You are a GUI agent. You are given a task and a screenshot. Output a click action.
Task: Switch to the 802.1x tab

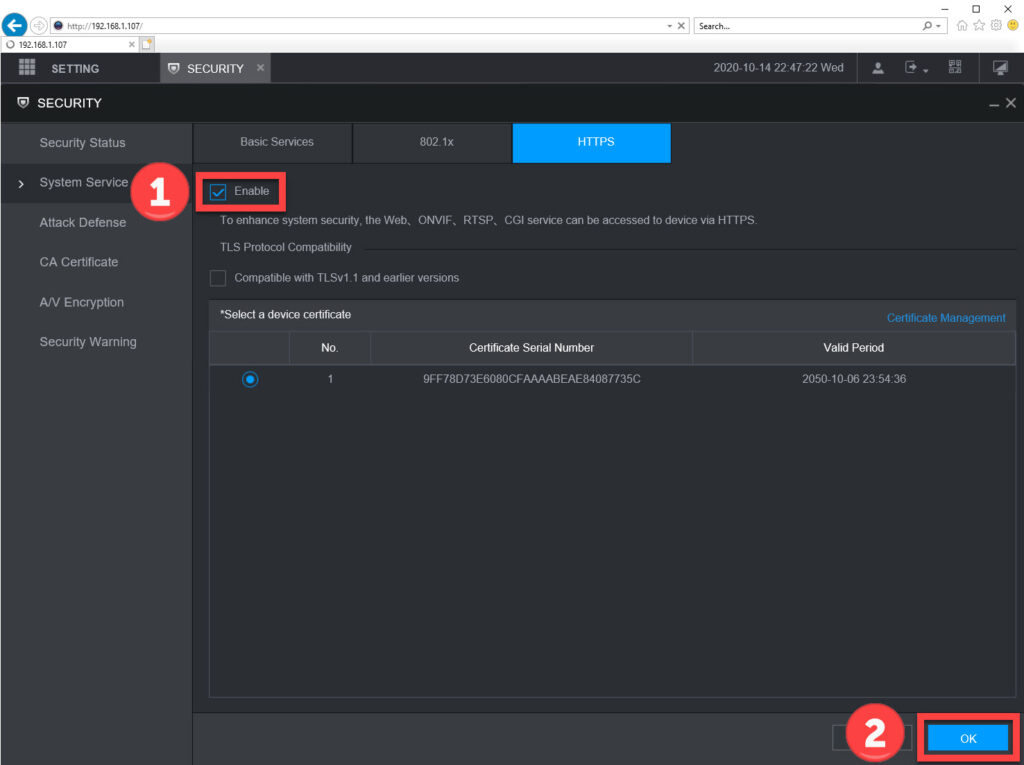tap(436, 142)
